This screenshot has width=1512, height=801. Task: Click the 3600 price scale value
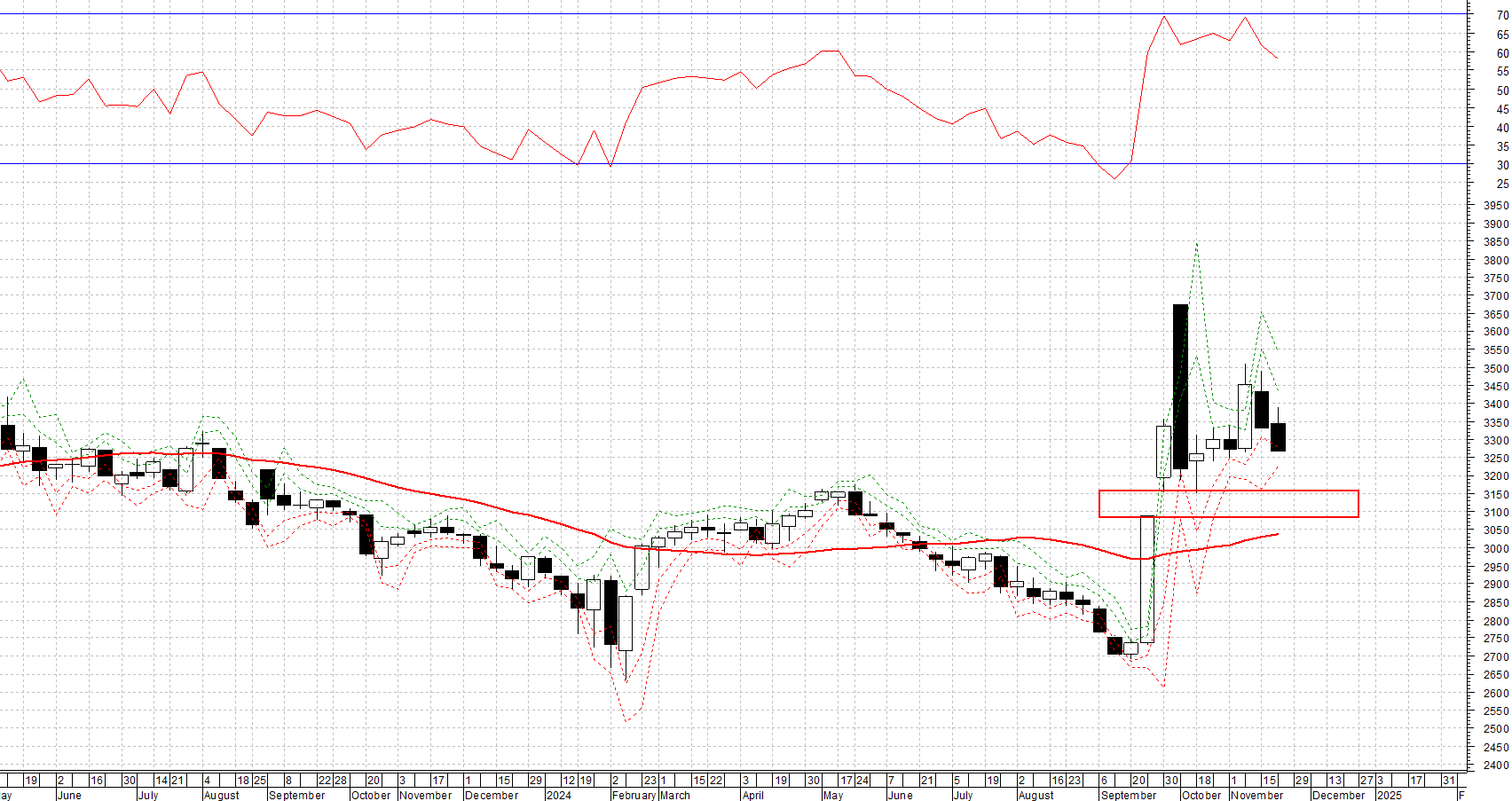pyautogui.click(x=1495, y=332)
